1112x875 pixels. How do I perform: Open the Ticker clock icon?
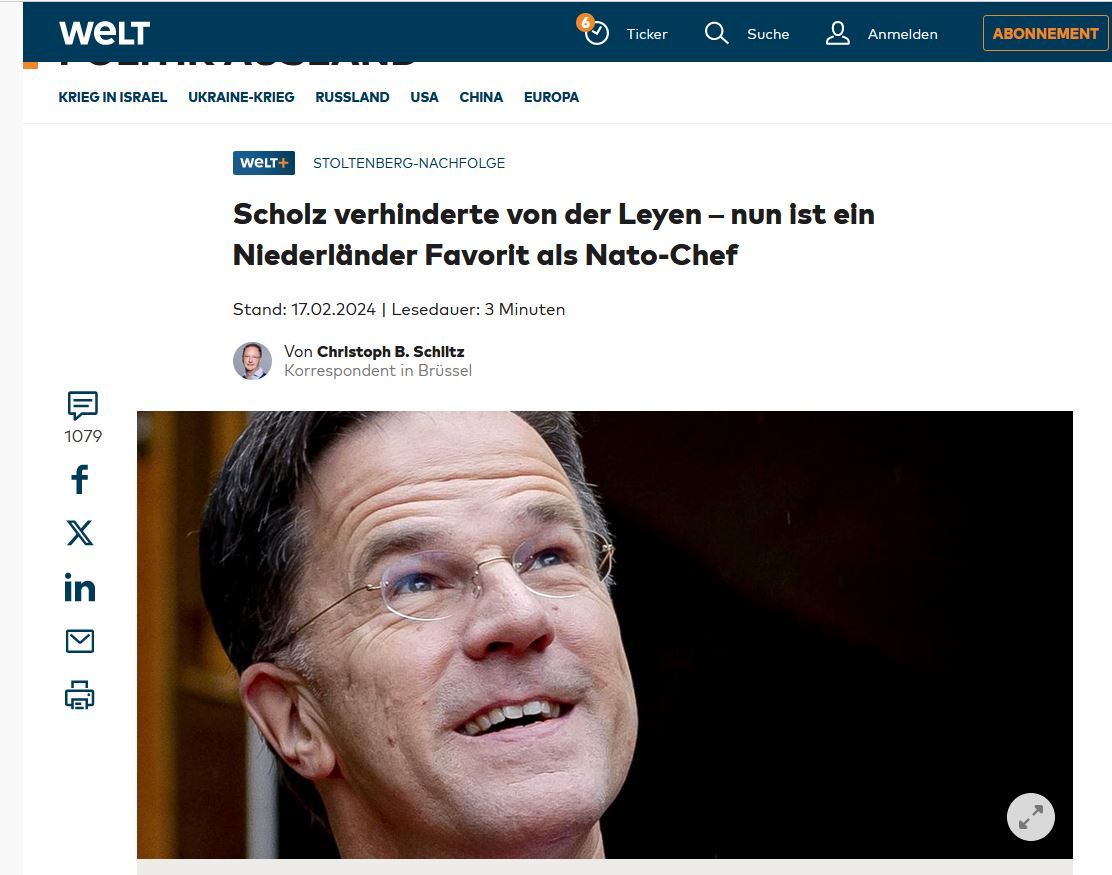(x=594, y=31)
